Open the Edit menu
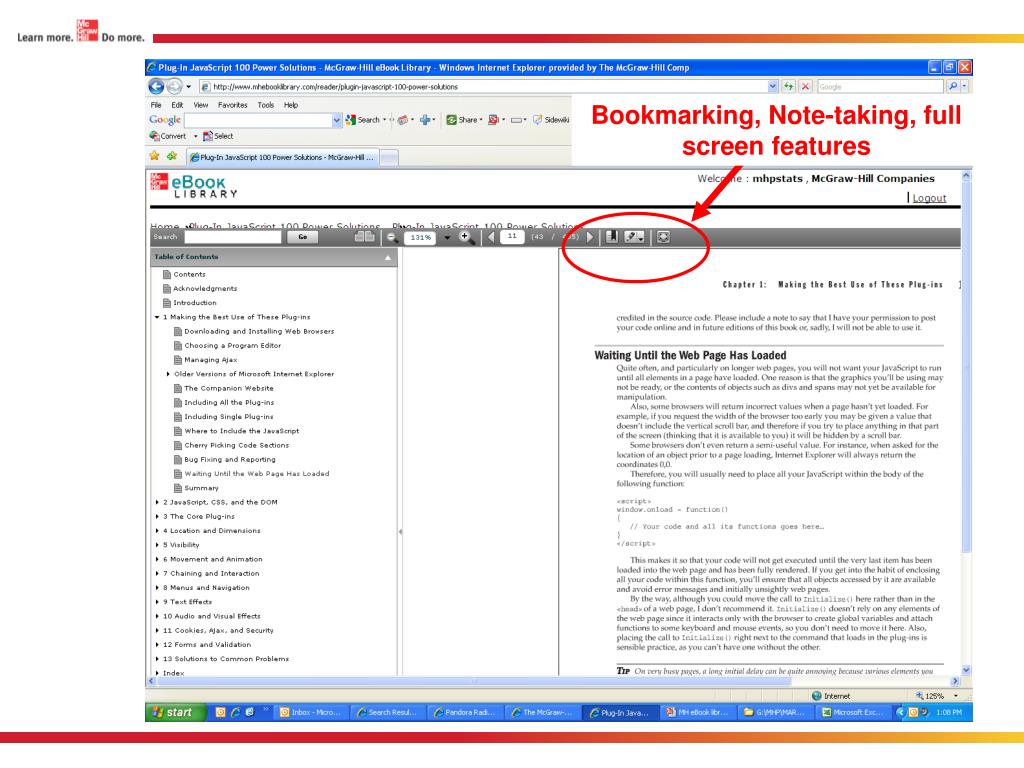The image size is (1024, 768). [177, 105]
